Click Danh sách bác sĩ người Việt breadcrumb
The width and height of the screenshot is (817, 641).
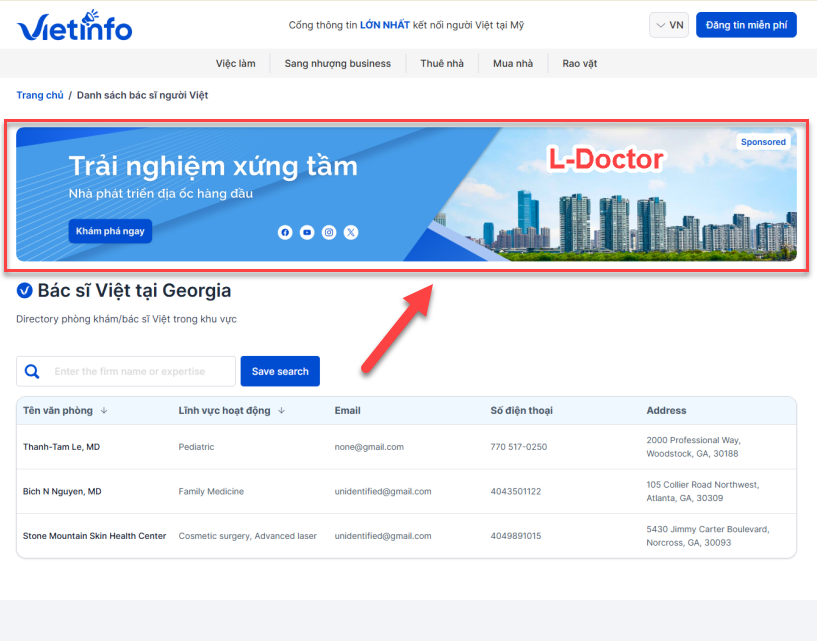[x=142, y=95]
